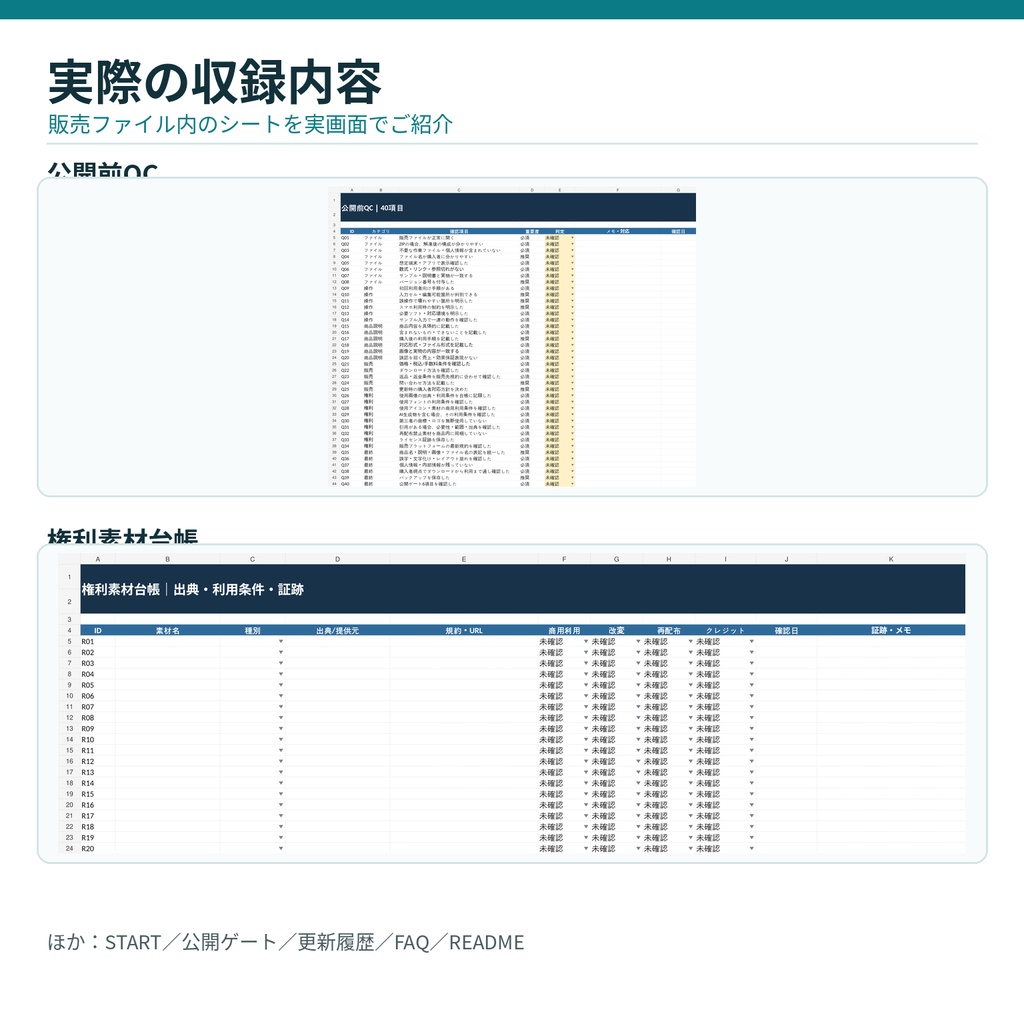1024x1024 pixels.
Task: Select the 商用利用 column header
Action: tap(564, 630)
